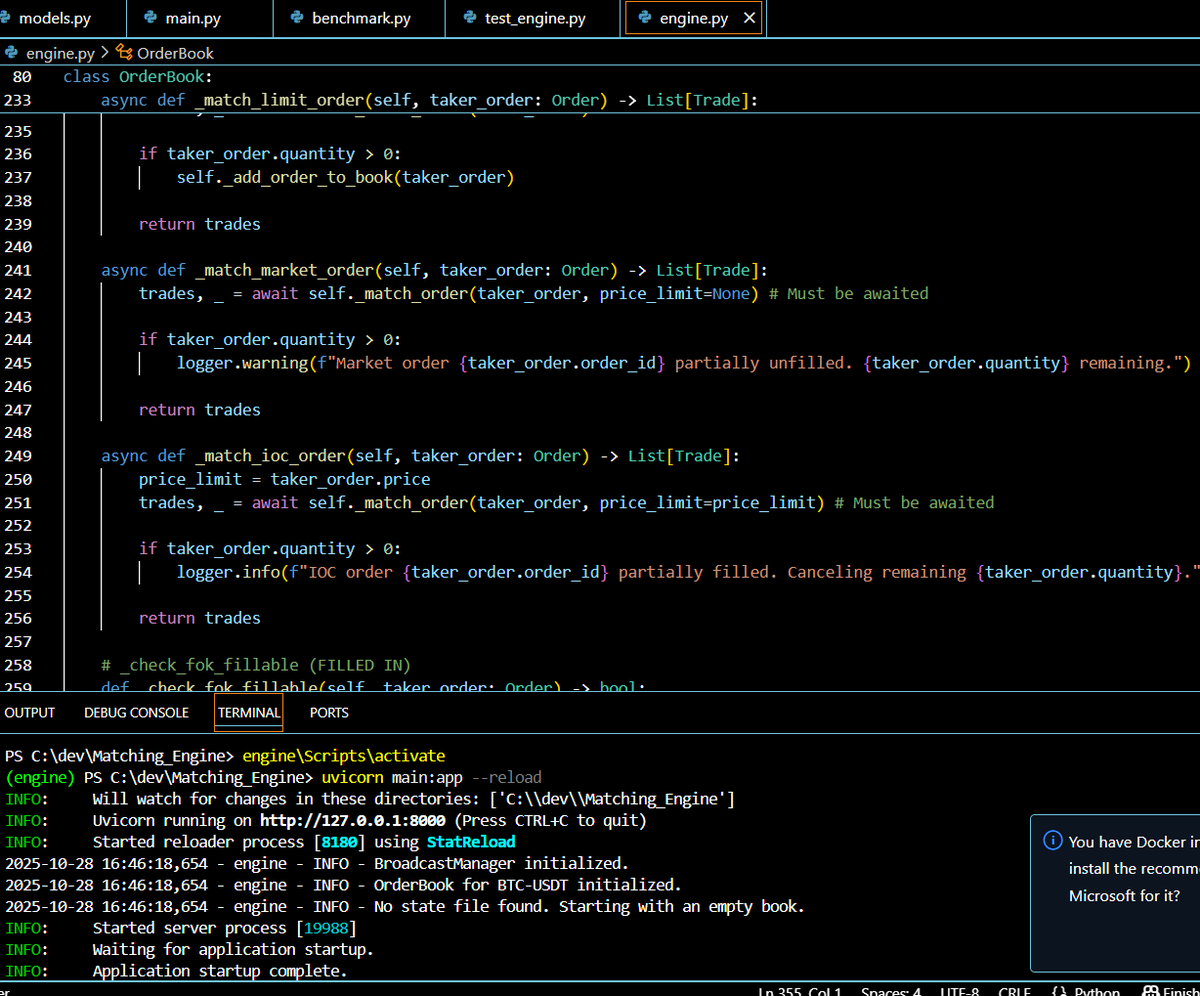Viewport: 1200px width, 996px height.
Task: Click the Python icon on test_engine.py tab
Action: tap(469, 19)
